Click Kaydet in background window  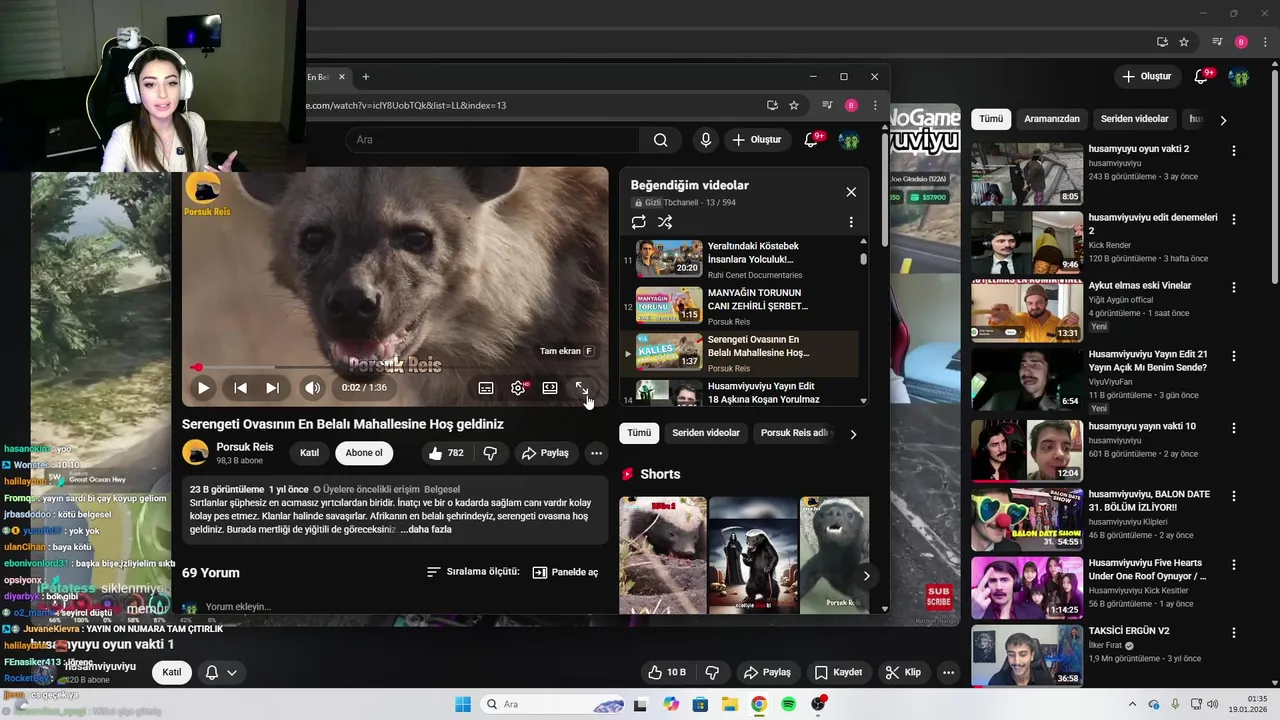838,672
